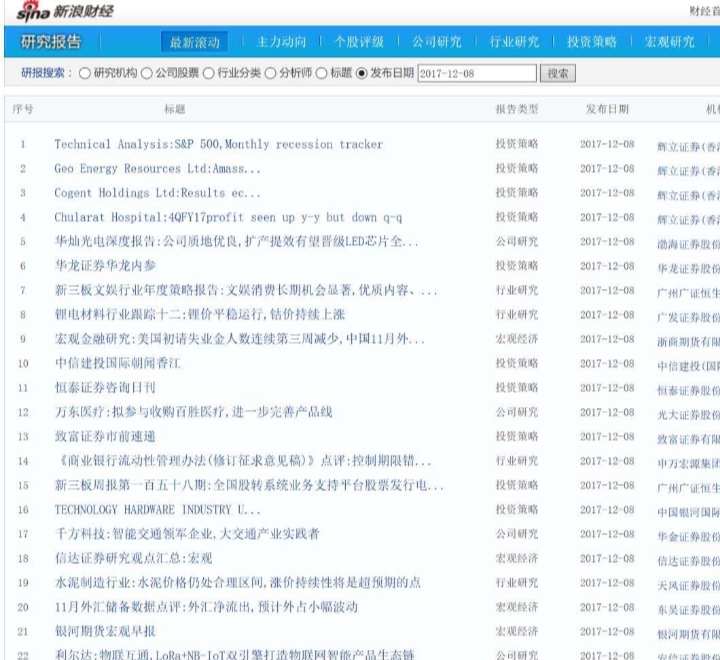Viewport: 720px width, 660px height.
Task: Click the Sina Finance logo
Action: [65, 11]
